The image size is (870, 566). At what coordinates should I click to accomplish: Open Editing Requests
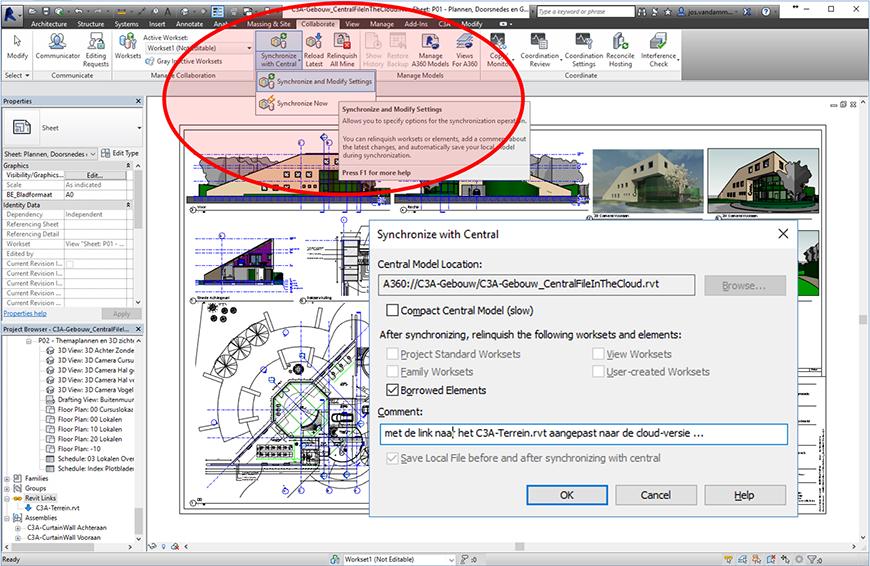coord(95,50)
